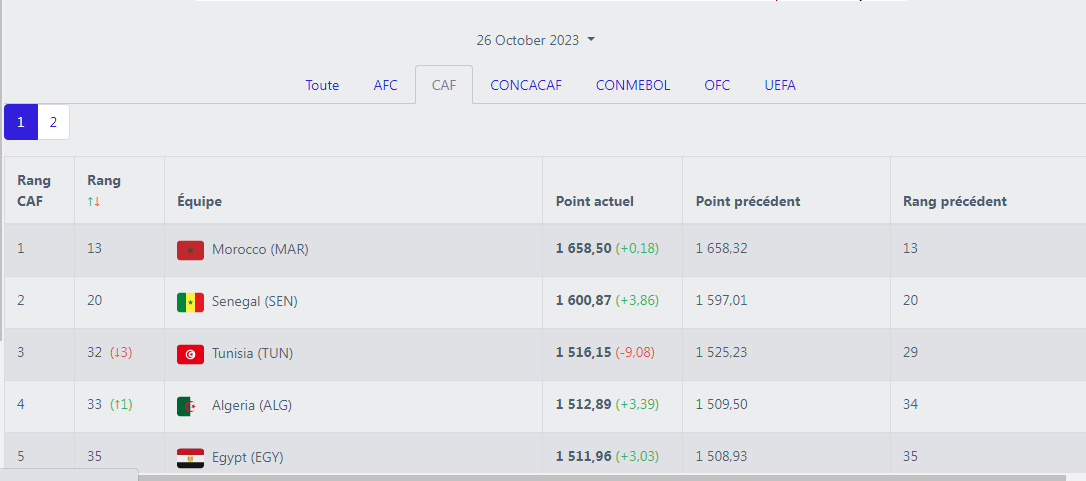Click the Point actuel column header

(x=594, y=201)
